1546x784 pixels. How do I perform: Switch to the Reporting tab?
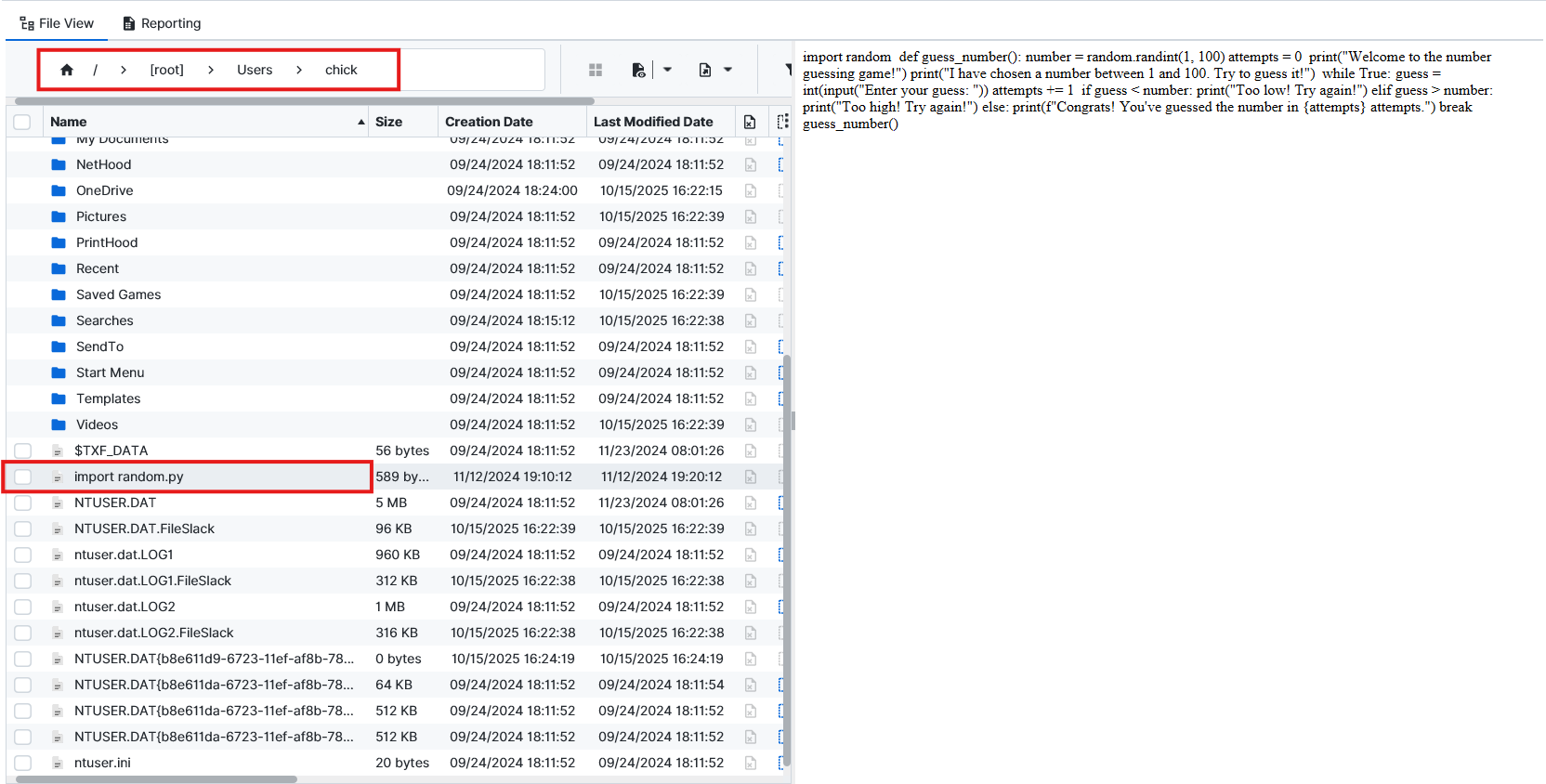pyautogui.click(x=162, y=23)
